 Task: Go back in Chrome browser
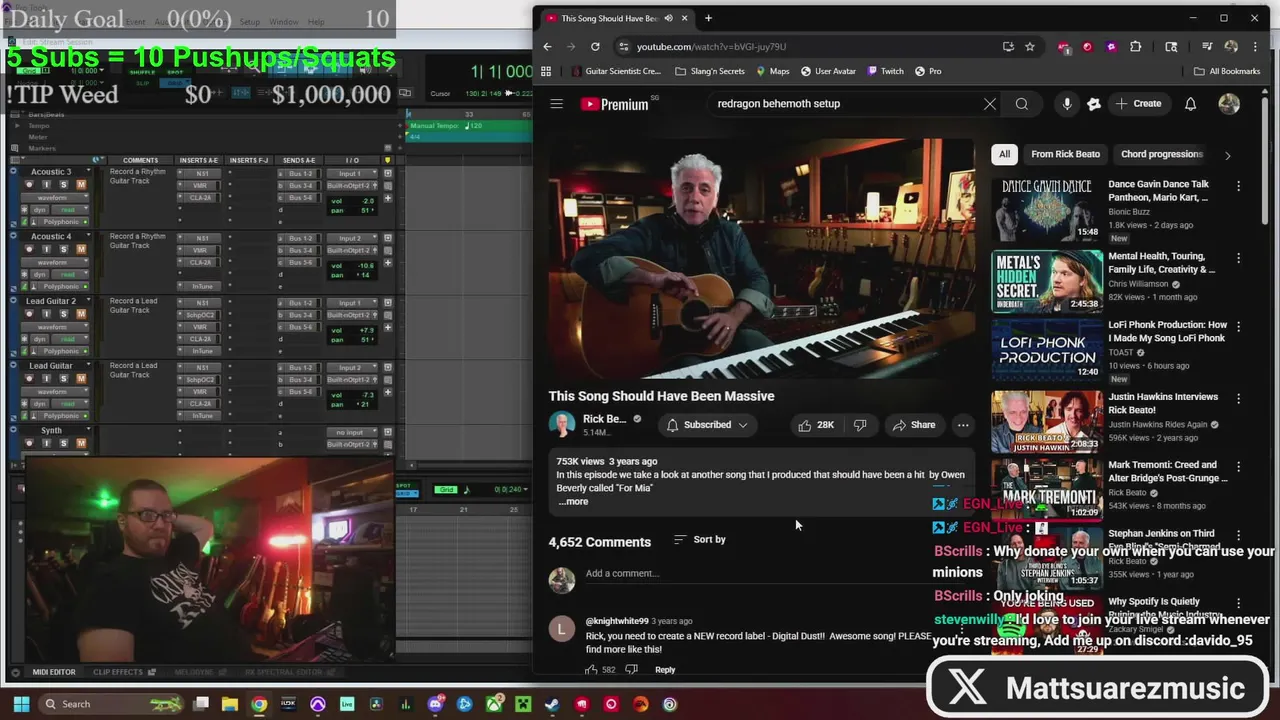pos(547,46)
